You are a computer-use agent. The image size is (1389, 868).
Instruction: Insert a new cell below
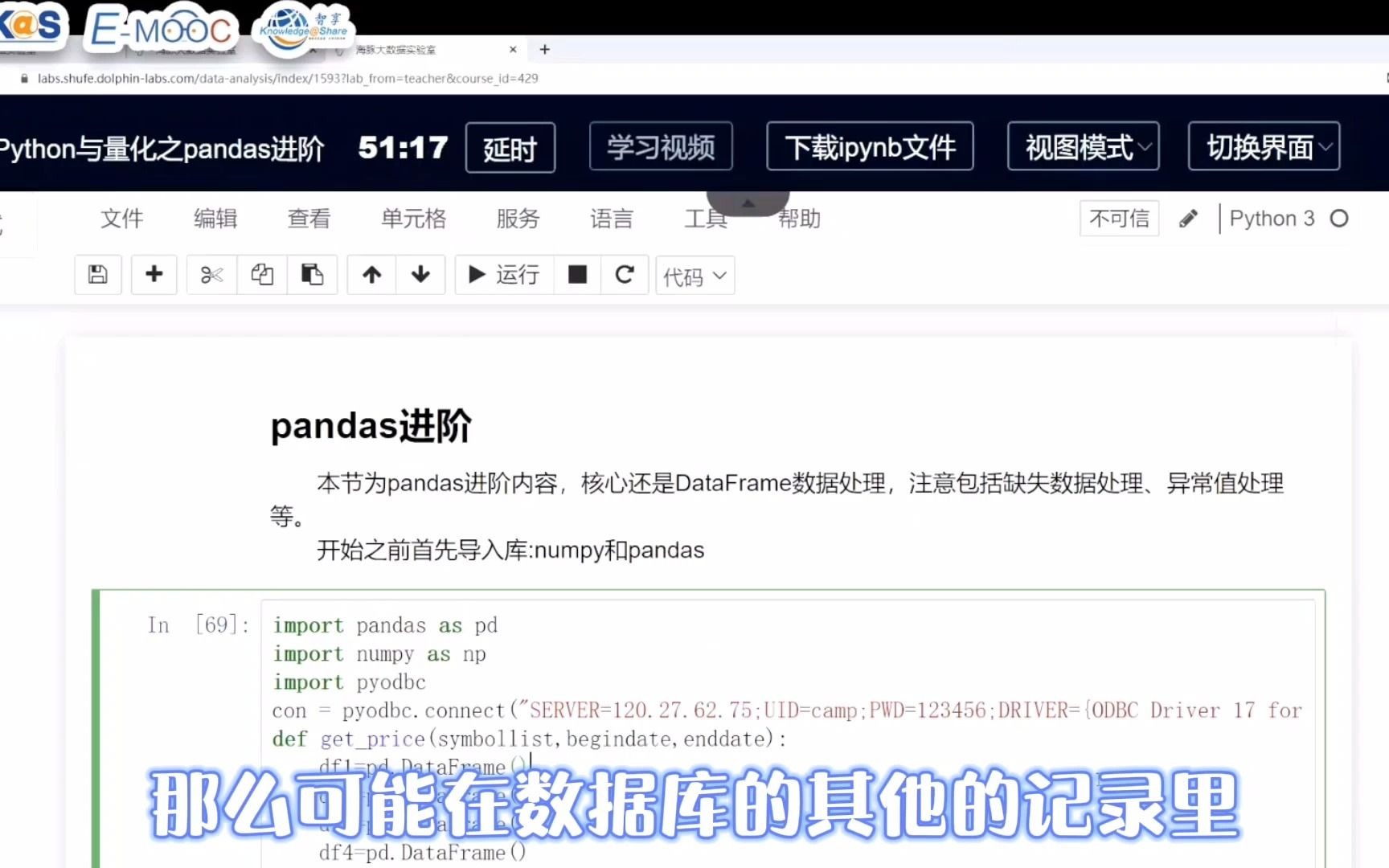(154, 275)
